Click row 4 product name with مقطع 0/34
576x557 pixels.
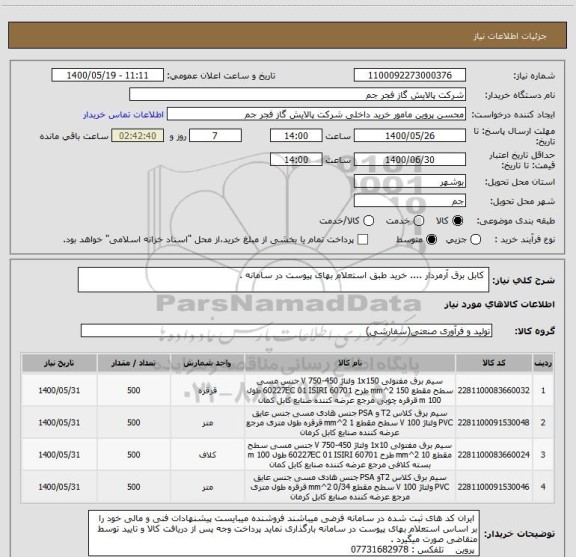(350, 487)
